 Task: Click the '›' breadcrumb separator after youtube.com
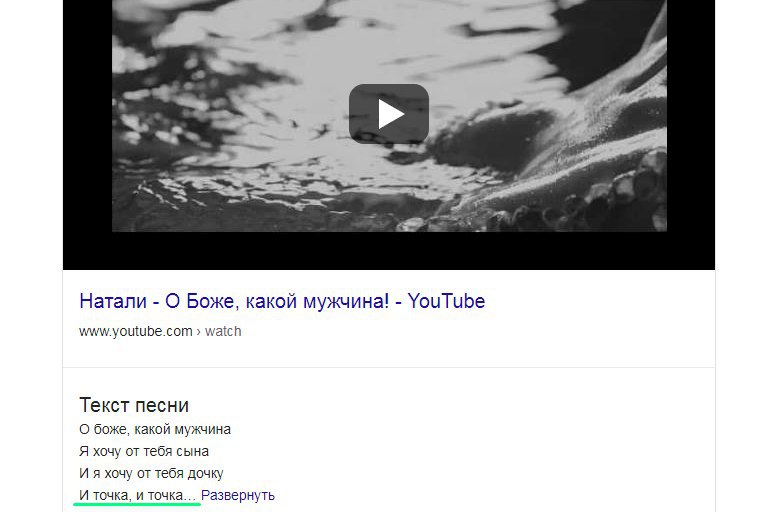[x=198, y=332]
